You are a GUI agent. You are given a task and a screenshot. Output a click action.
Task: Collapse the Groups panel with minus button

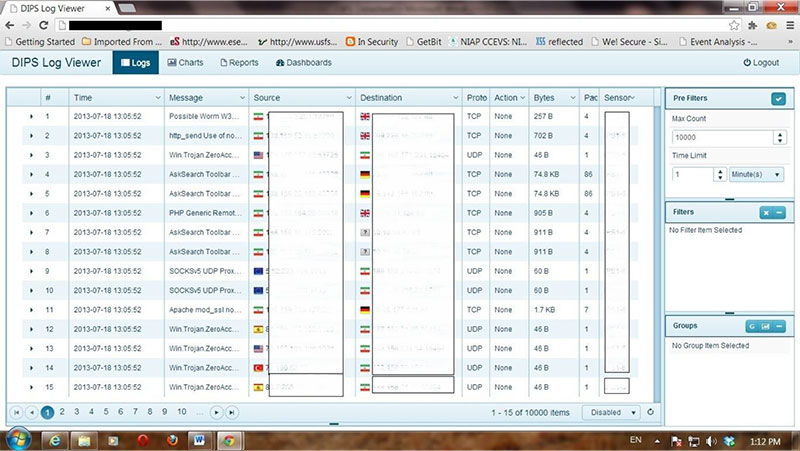coord(779,327)
